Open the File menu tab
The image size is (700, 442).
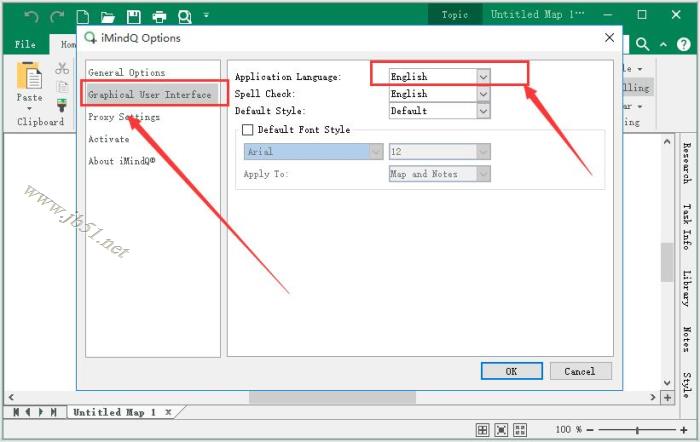tap(25, 44)
